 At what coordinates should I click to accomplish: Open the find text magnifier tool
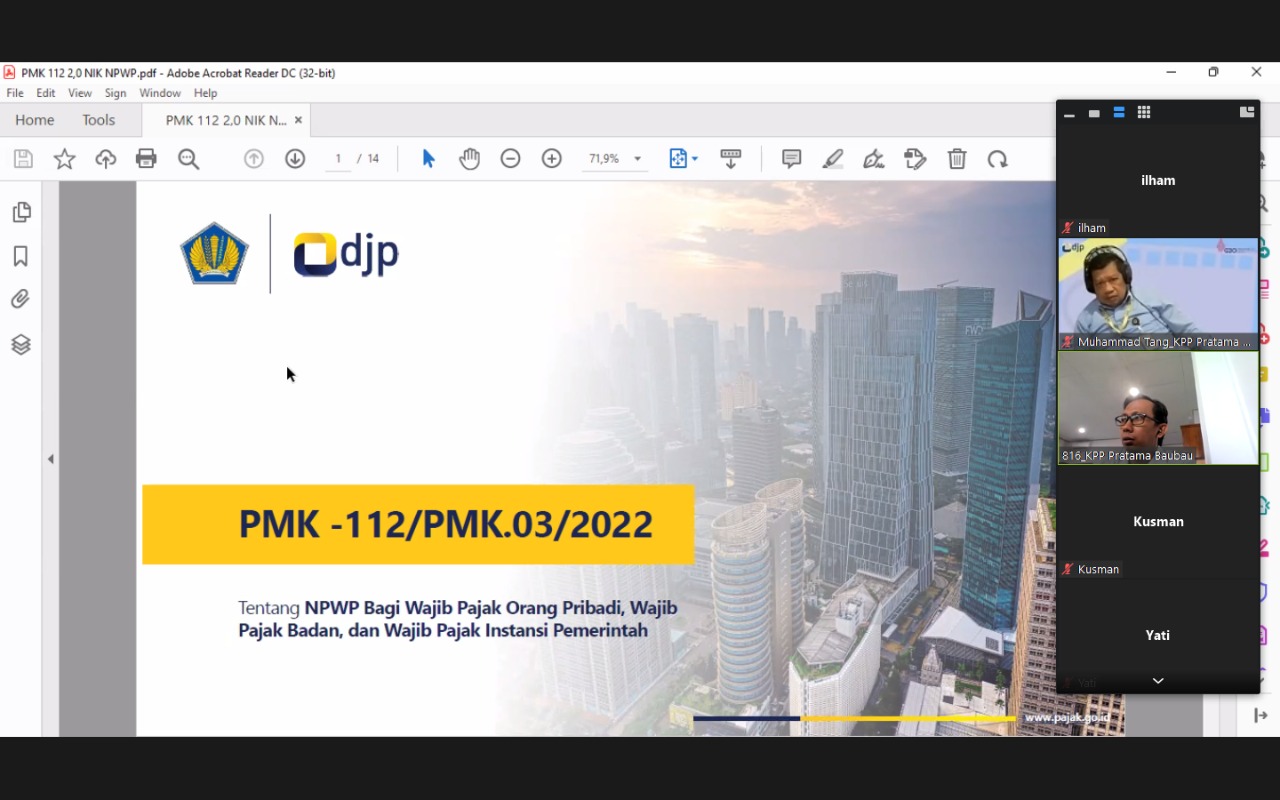tap(188, 159)
